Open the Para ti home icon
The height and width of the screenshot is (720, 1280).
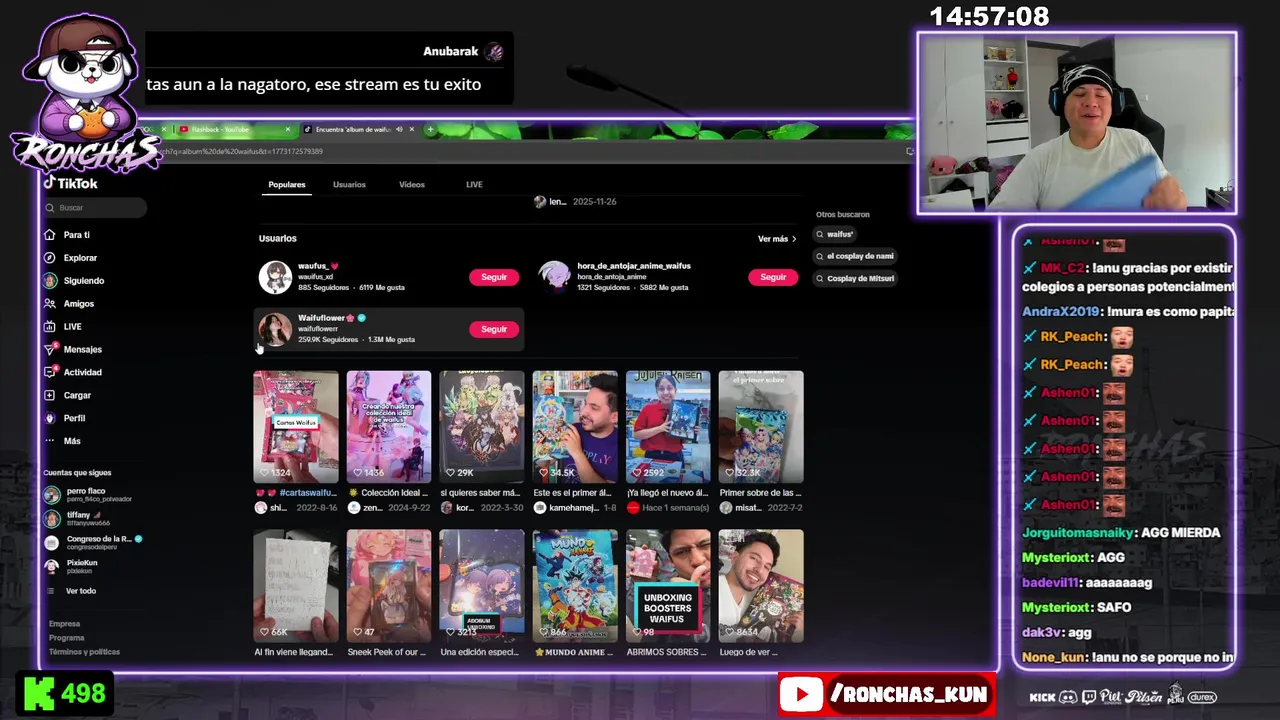point(50,235)
